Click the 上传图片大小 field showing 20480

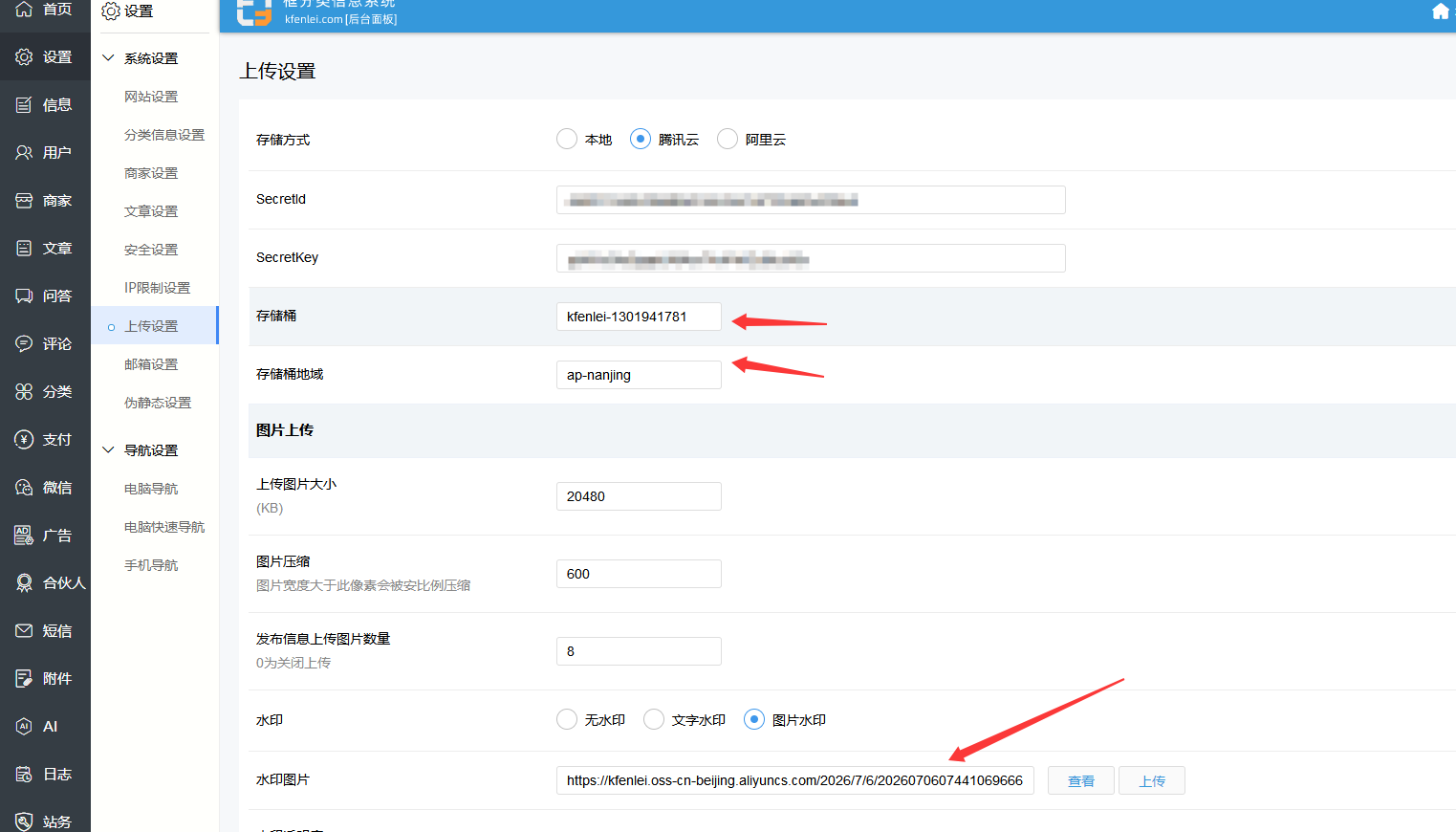639,496
